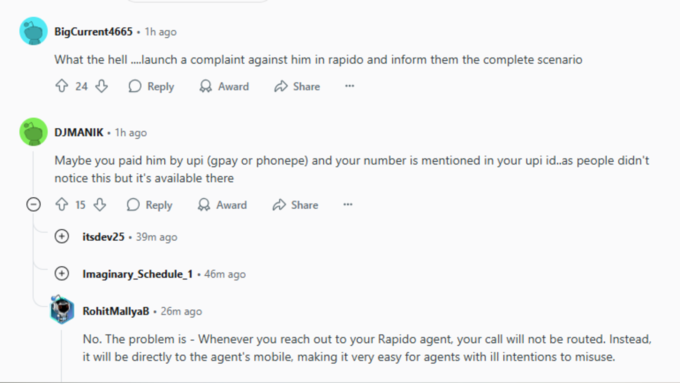The height and width of the screenshot is (383, 680).
Task: Click BigCurrent4665's teal avatar
Action: (33, 31)
